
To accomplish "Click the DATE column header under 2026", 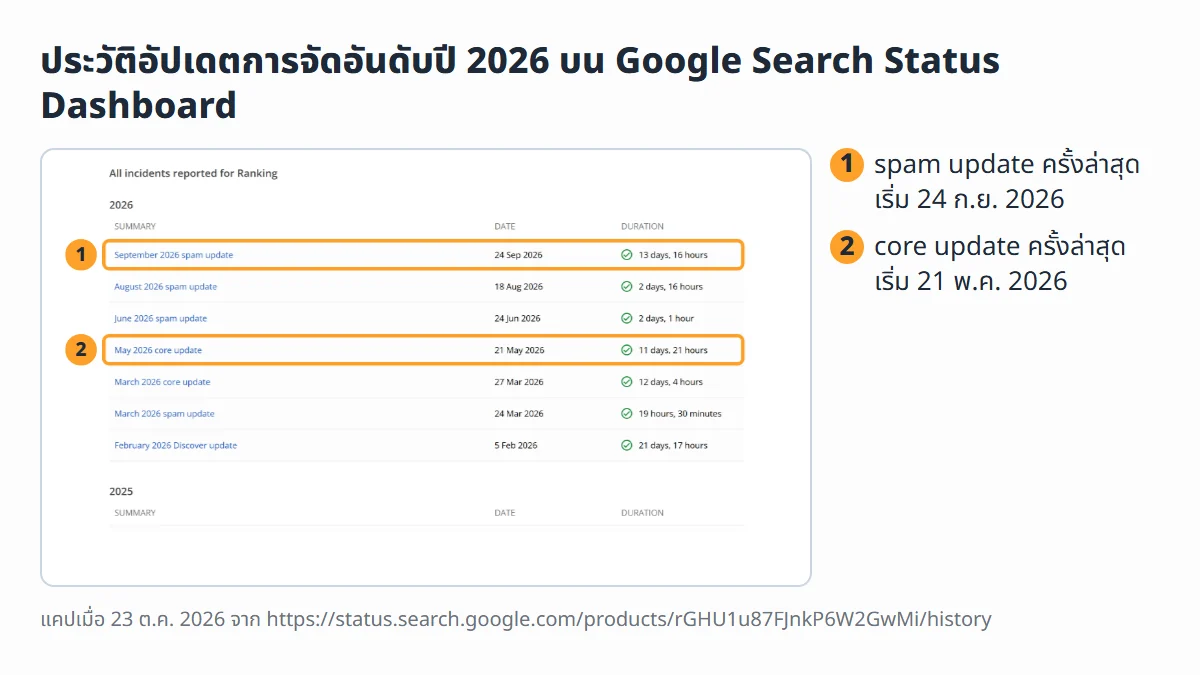I will pos(505,227).
